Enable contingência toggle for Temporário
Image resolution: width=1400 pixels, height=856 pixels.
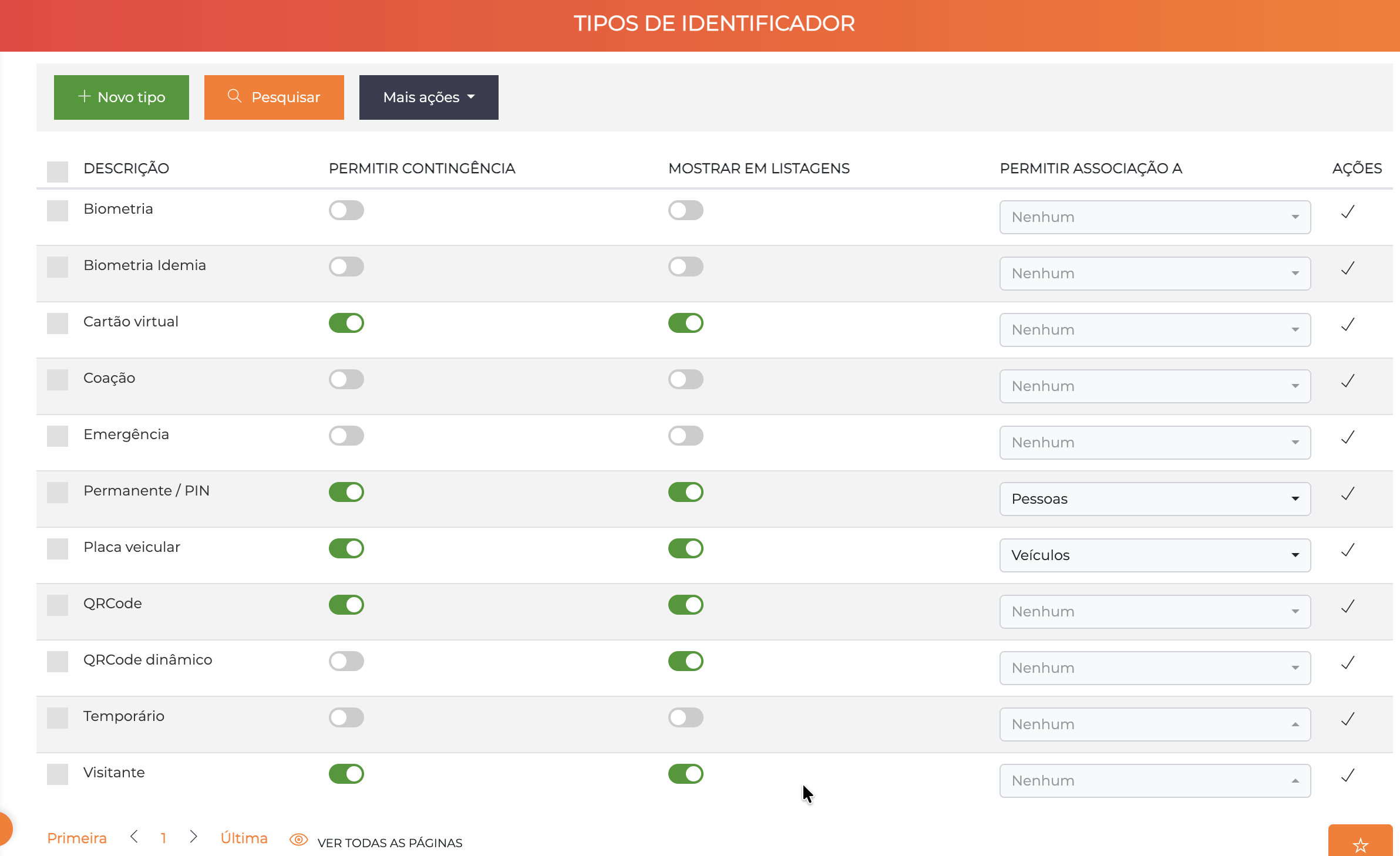[346, 717]
